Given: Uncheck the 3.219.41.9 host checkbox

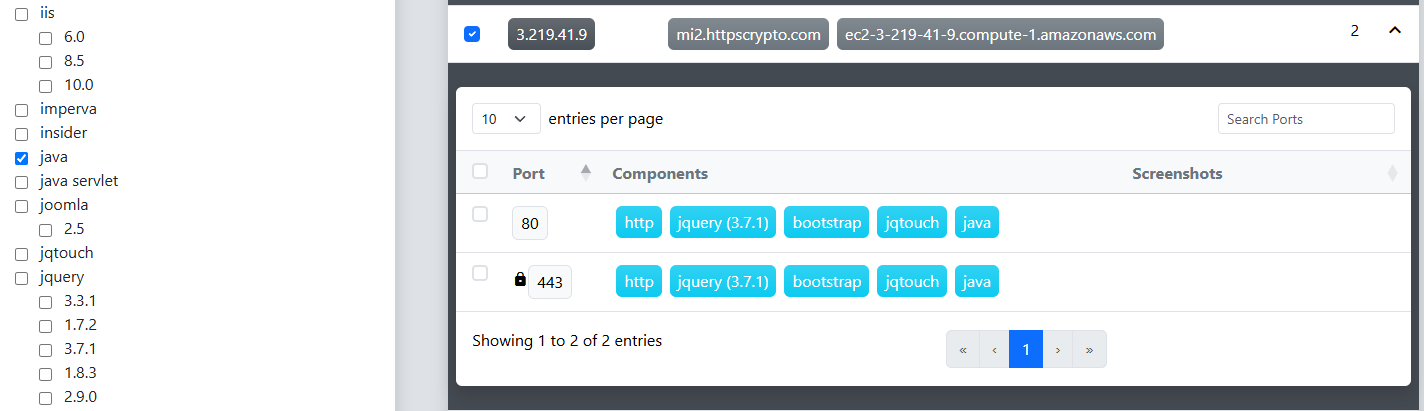Looking at the screenshot, I should 472,34.
